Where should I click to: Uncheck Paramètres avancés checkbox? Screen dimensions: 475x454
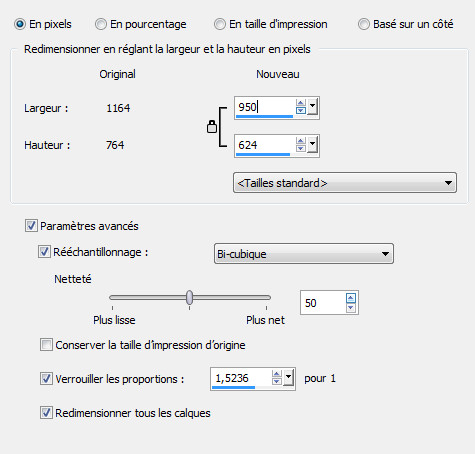coord(31,226)
